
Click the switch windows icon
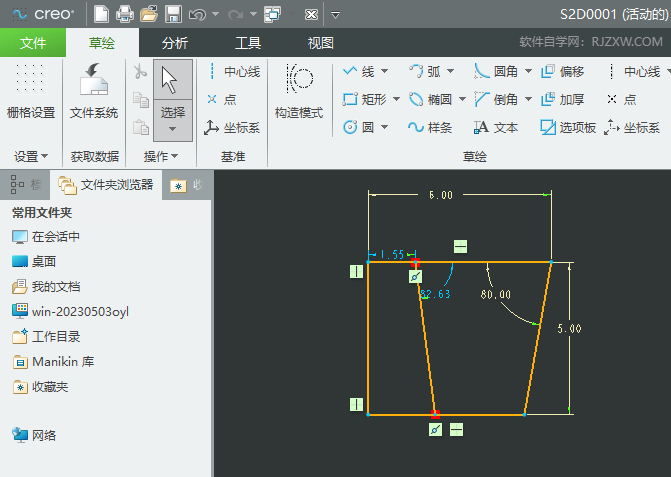(273, 15)
